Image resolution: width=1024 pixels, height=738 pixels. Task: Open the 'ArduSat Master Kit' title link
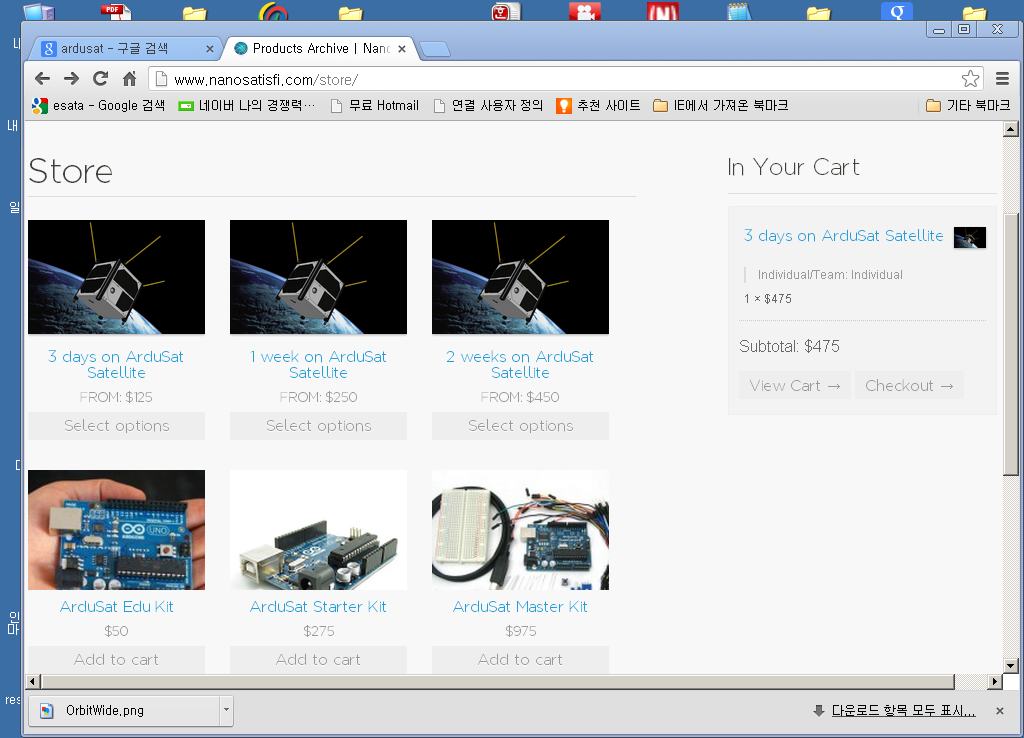(x=520, y=607)
